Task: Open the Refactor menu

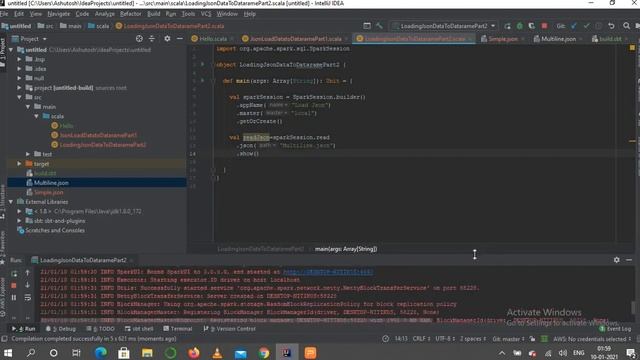Action: [130, 14]
